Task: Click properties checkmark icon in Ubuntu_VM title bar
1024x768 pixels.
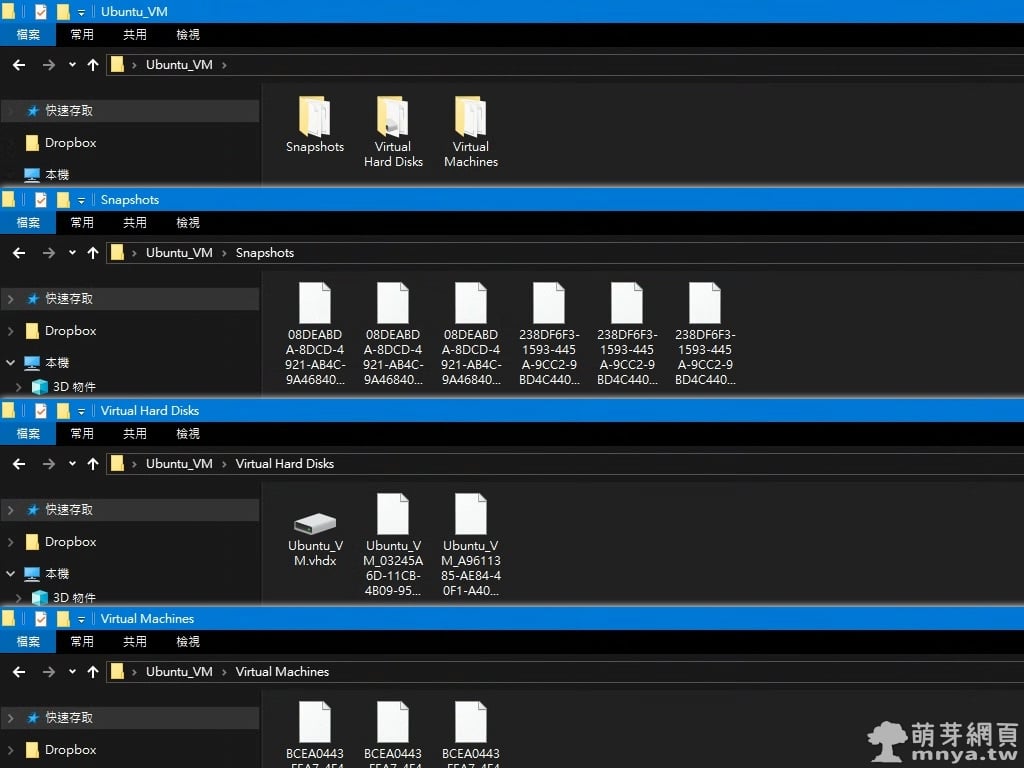Action: 41,12
